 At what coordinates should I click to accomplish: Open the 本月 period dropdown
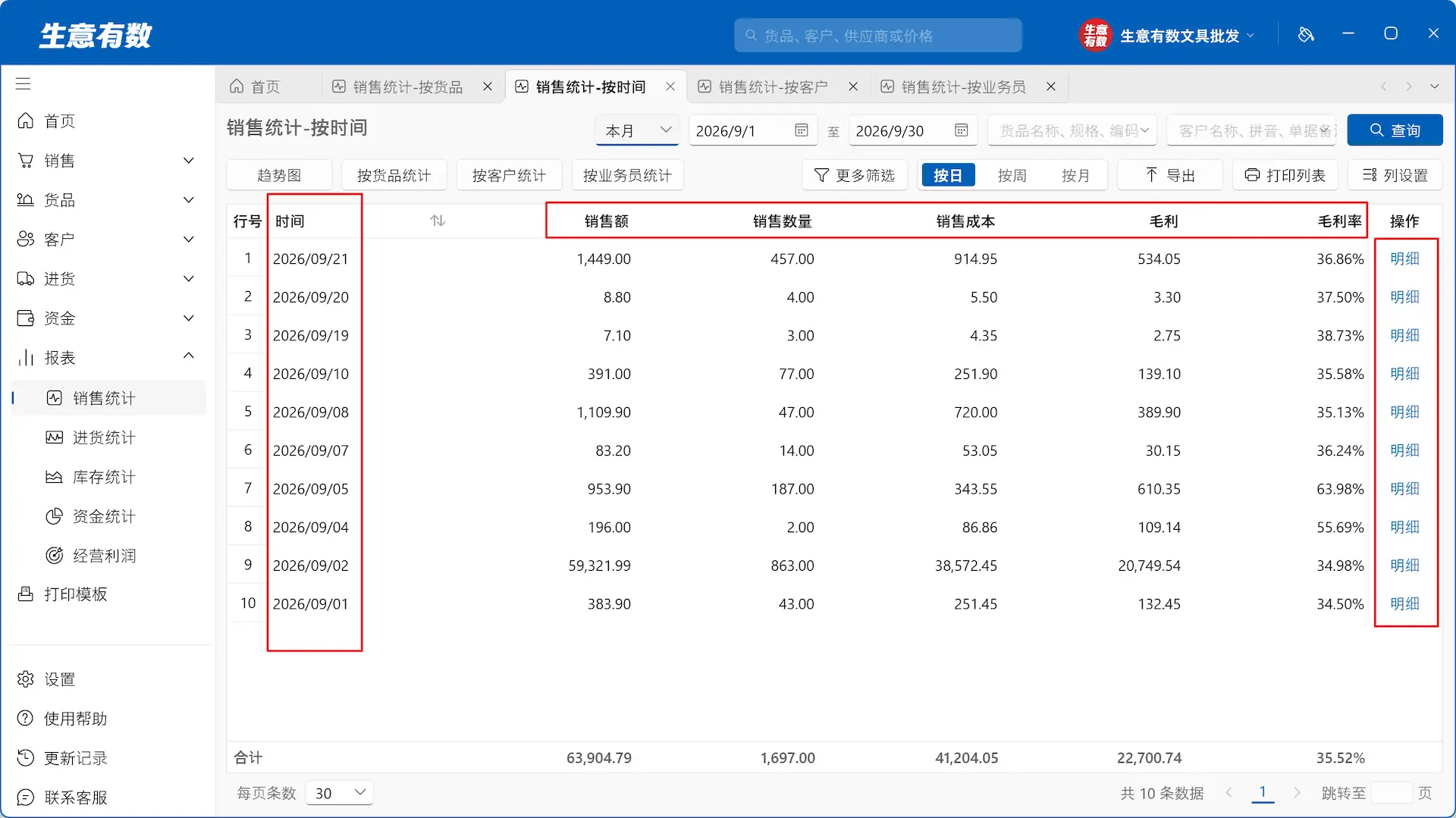637,130
